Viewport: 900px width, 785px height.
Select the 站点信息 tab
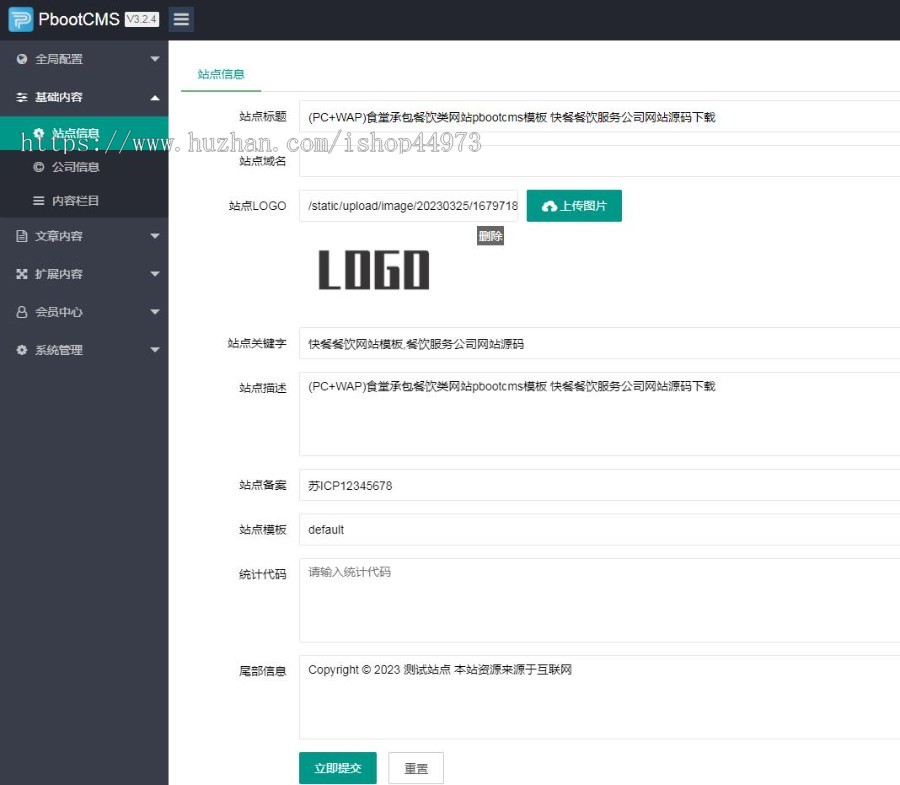[x=221, y=74]
